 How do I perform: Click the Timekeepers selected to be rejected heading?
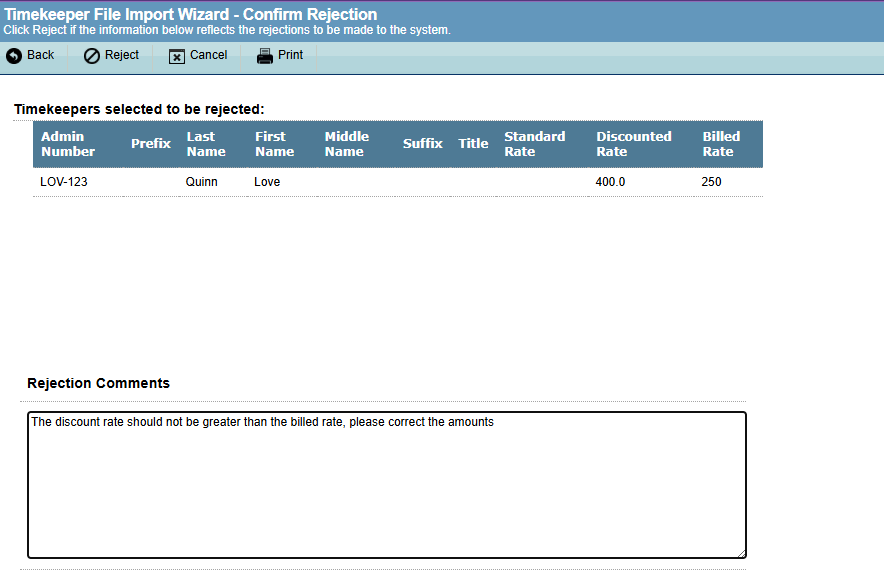coord(139,109)
